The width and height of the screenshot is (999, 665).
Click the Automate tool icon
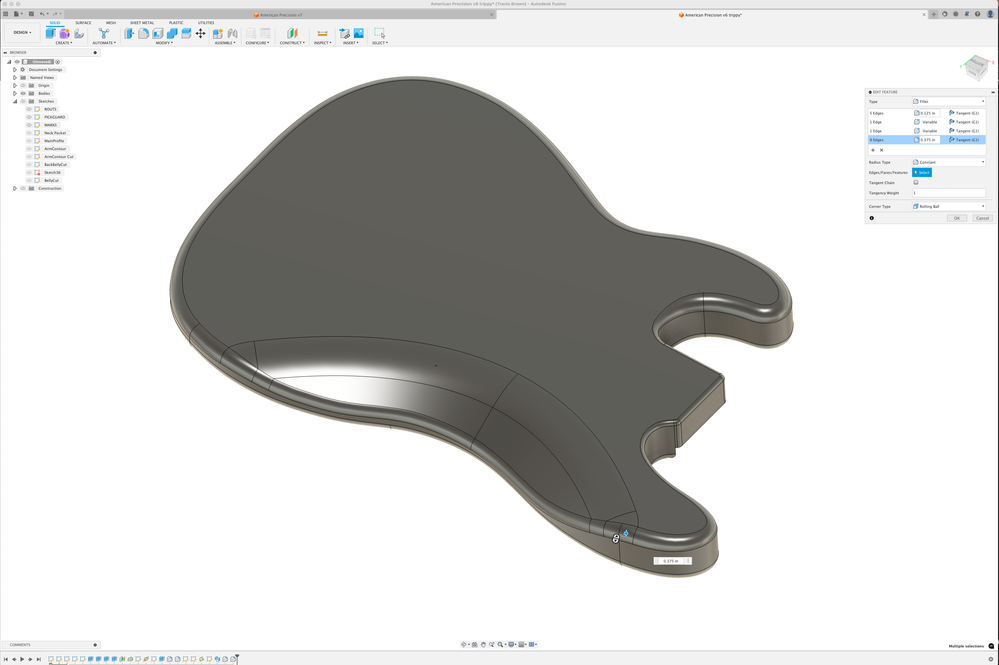point(104,33)
